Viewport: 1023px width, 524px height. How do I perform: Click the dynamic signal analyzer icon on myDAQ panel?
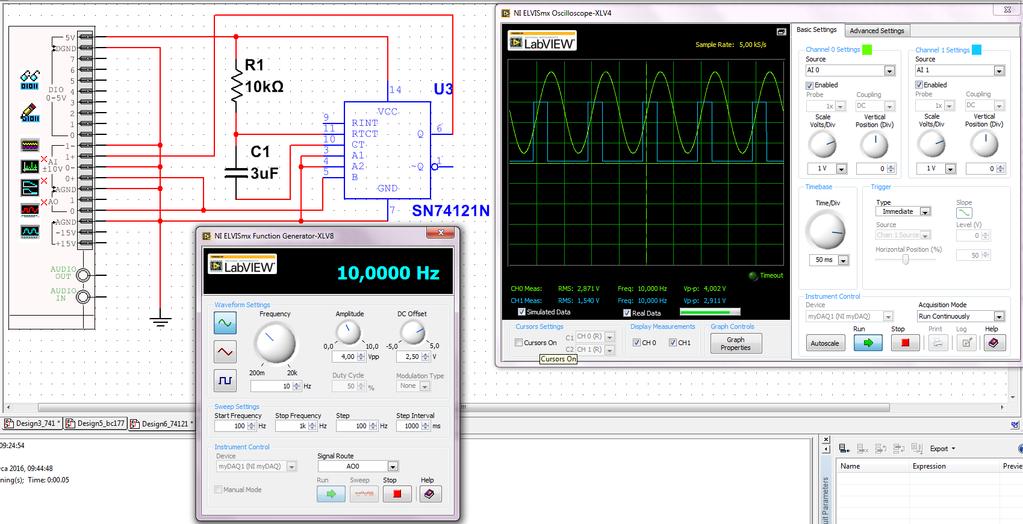tap(30, 166)
